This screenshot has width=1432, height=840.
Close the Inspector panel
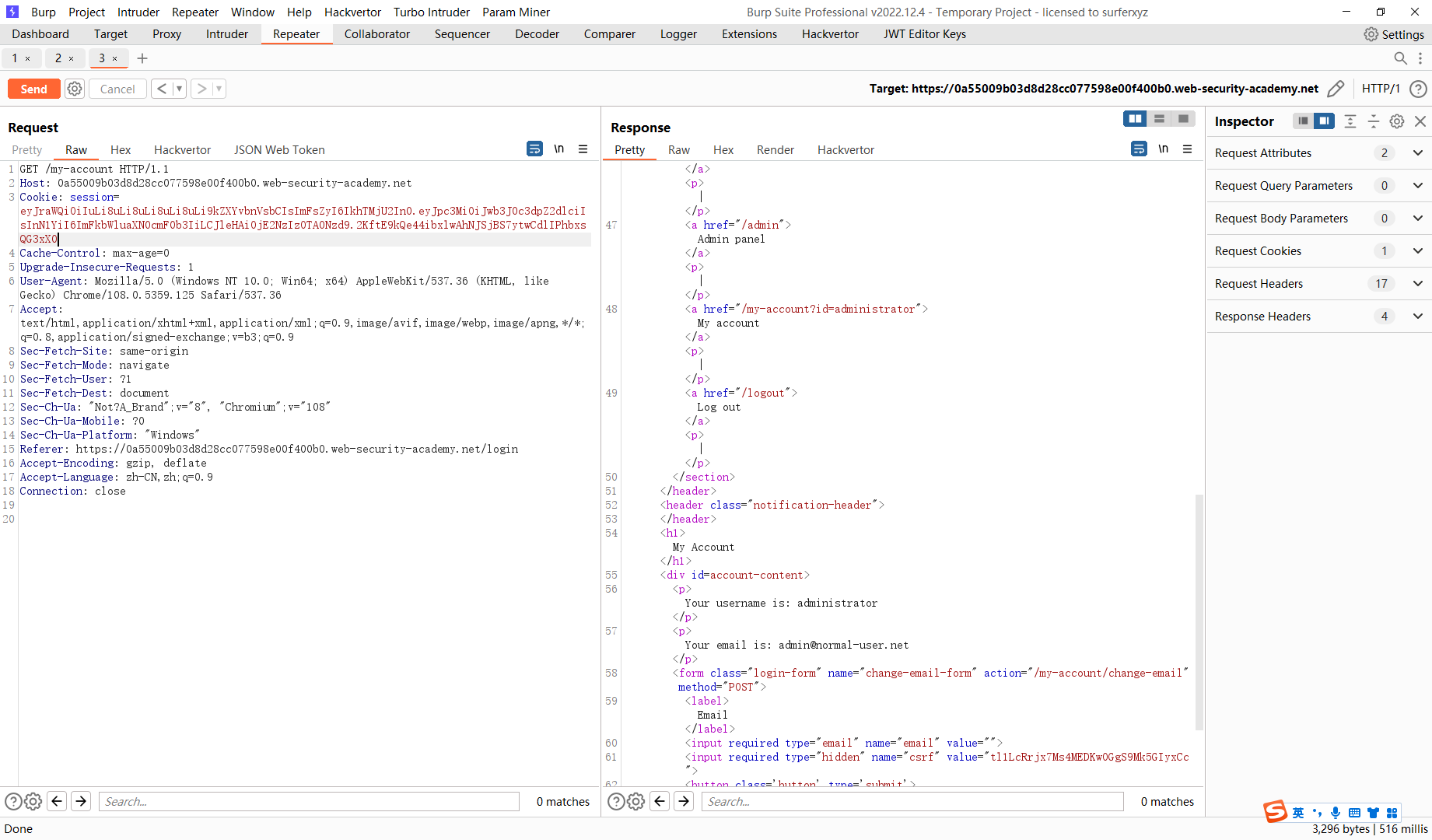[x=1420, y=121]
